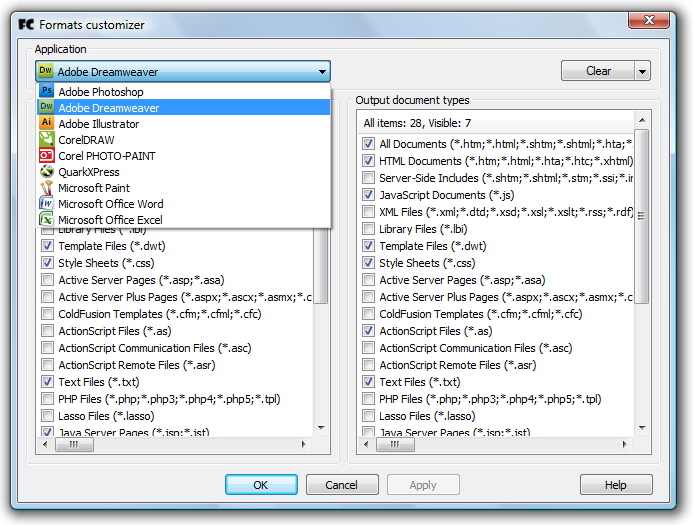693x525 pixels.
Task: Choose Corel PHOTO-PAINT entry
Action: tap(184, 156)
